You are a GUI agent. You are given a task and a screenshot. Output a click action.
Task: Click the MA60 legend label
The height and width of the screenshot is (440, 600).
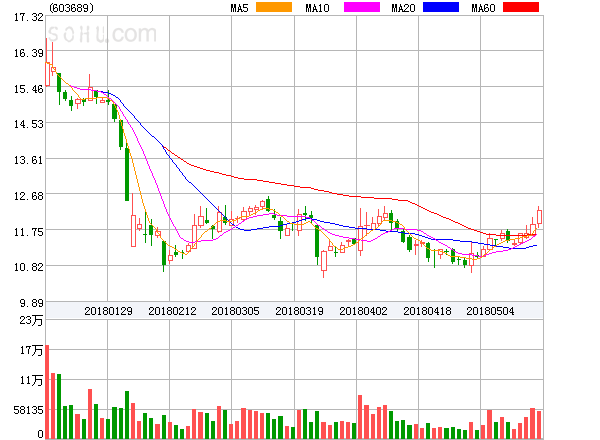coord(483,8)
